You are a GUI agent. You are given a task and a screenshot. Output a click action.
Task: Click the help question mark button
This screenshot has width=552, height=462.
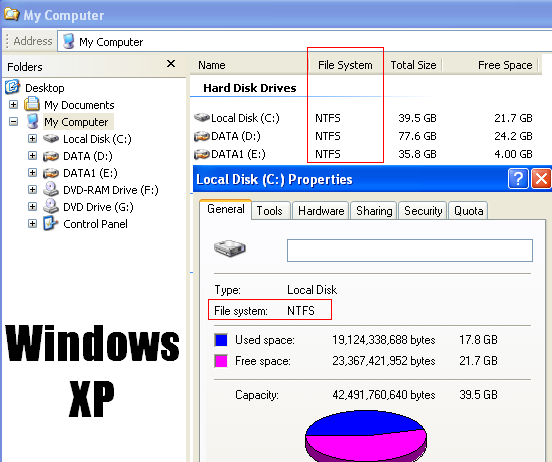coord(518,179)
